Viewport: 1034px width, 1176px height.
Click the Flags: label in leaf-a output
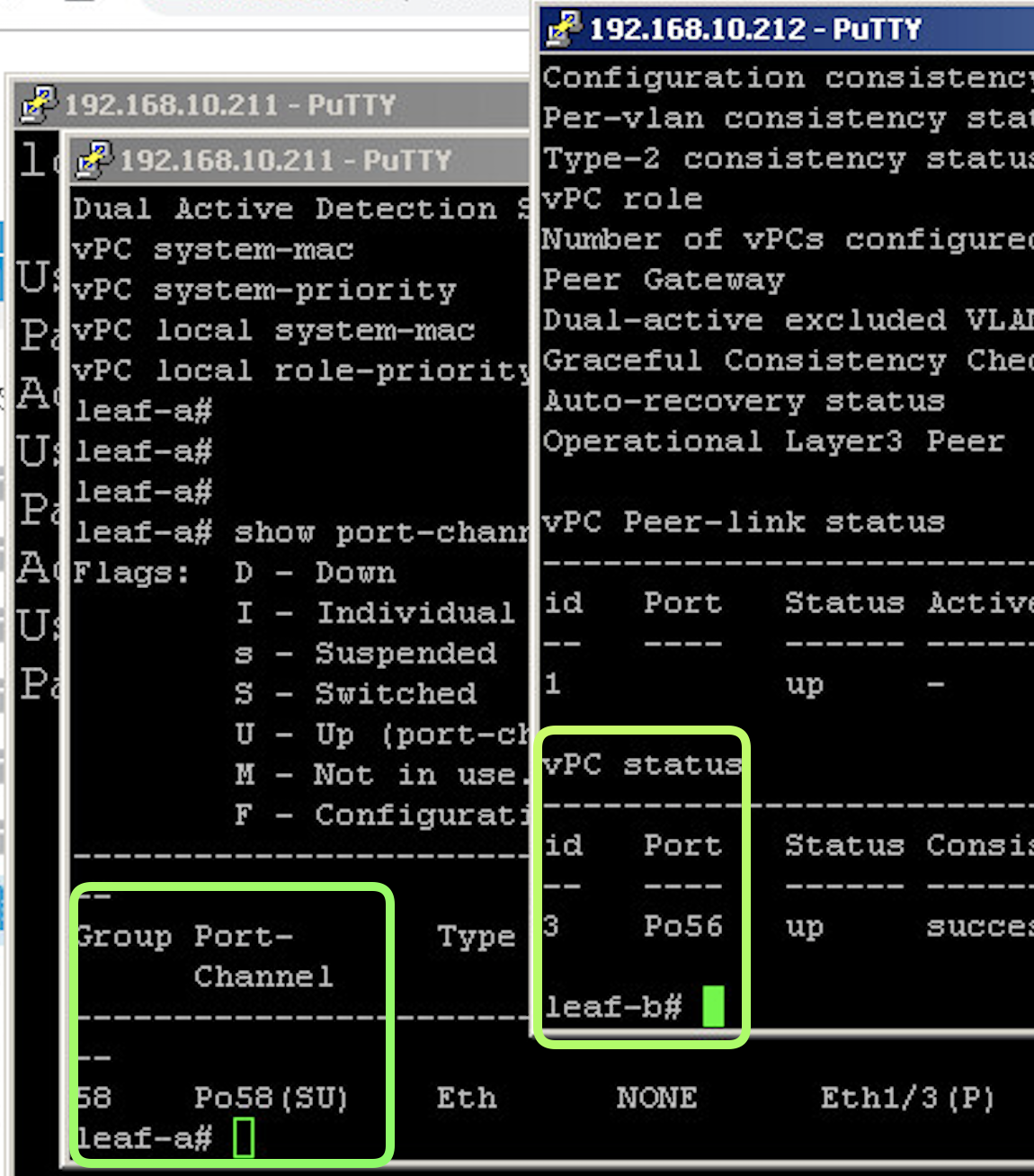point(131,573)
